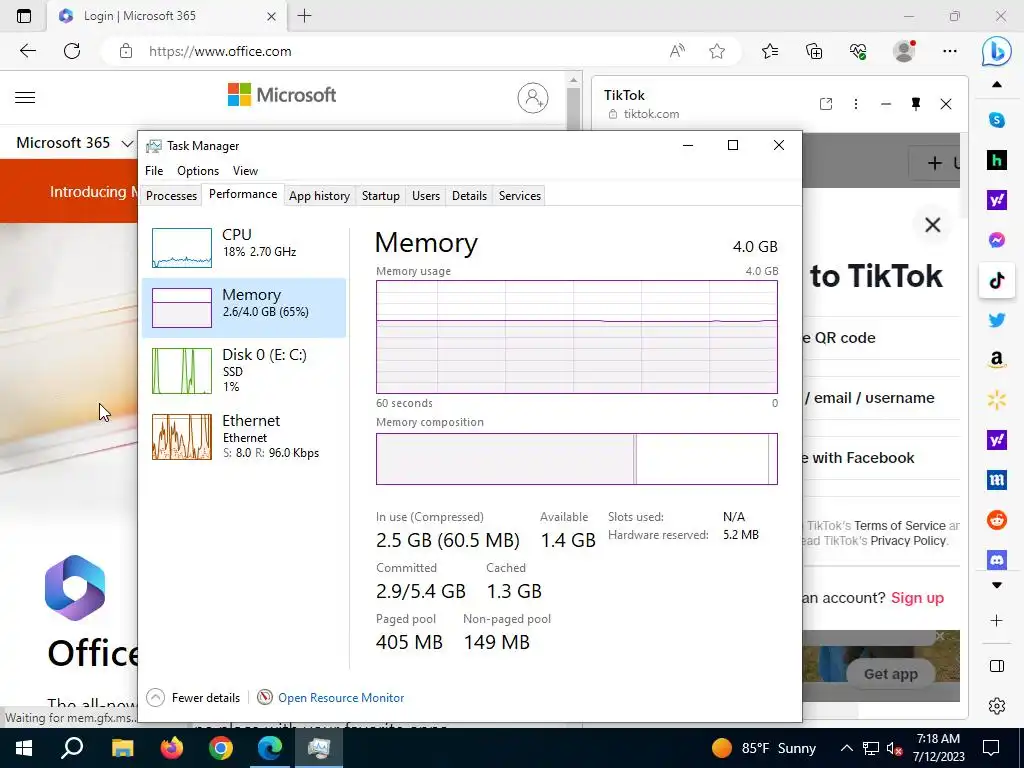This screenshot has width=1024, height=768.
Task: Open the Edge profile avatar
Action: pos(904,51)
